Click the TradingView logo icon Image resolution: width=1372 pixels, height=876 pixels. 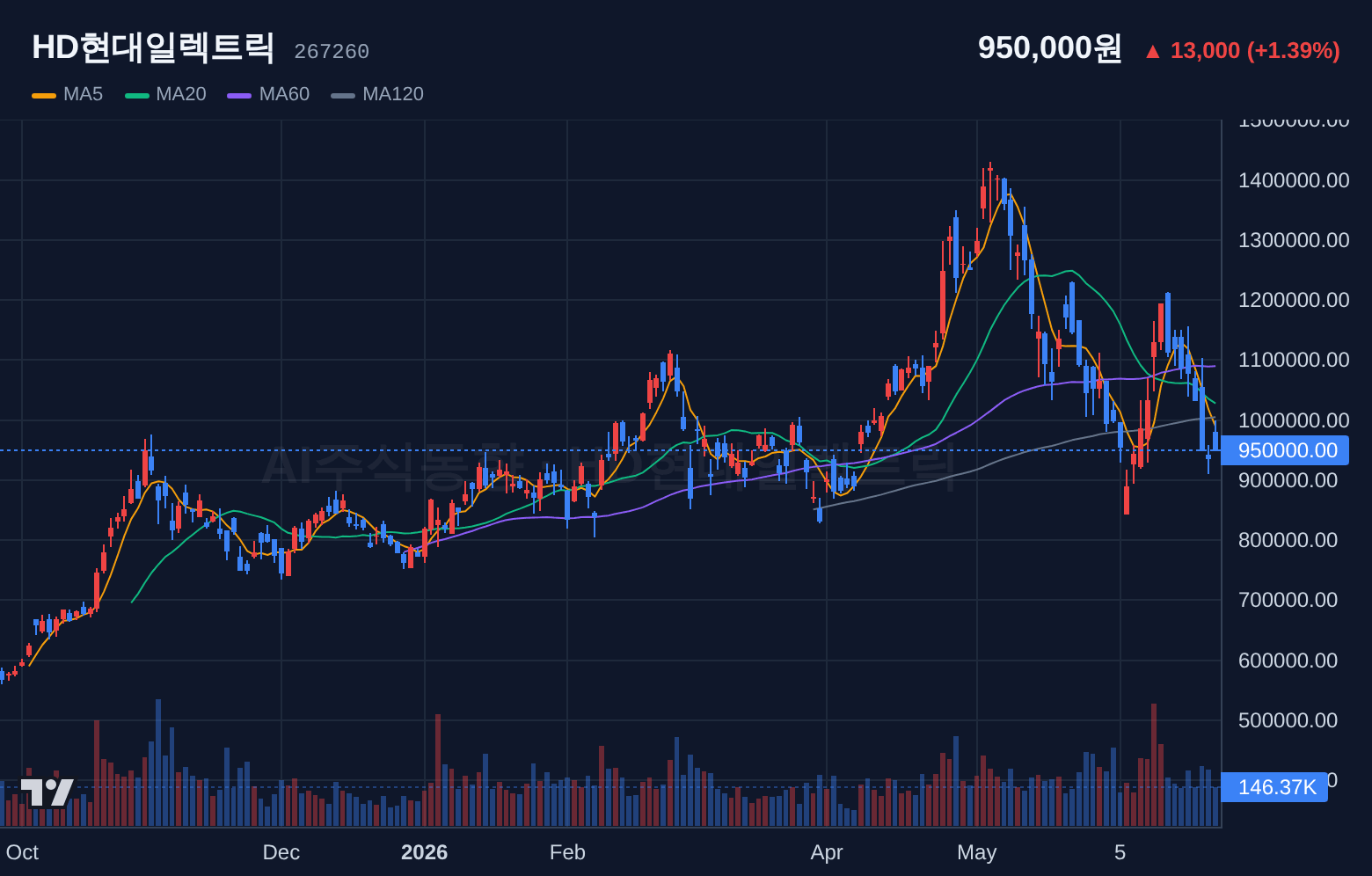[x=47, y=792]
